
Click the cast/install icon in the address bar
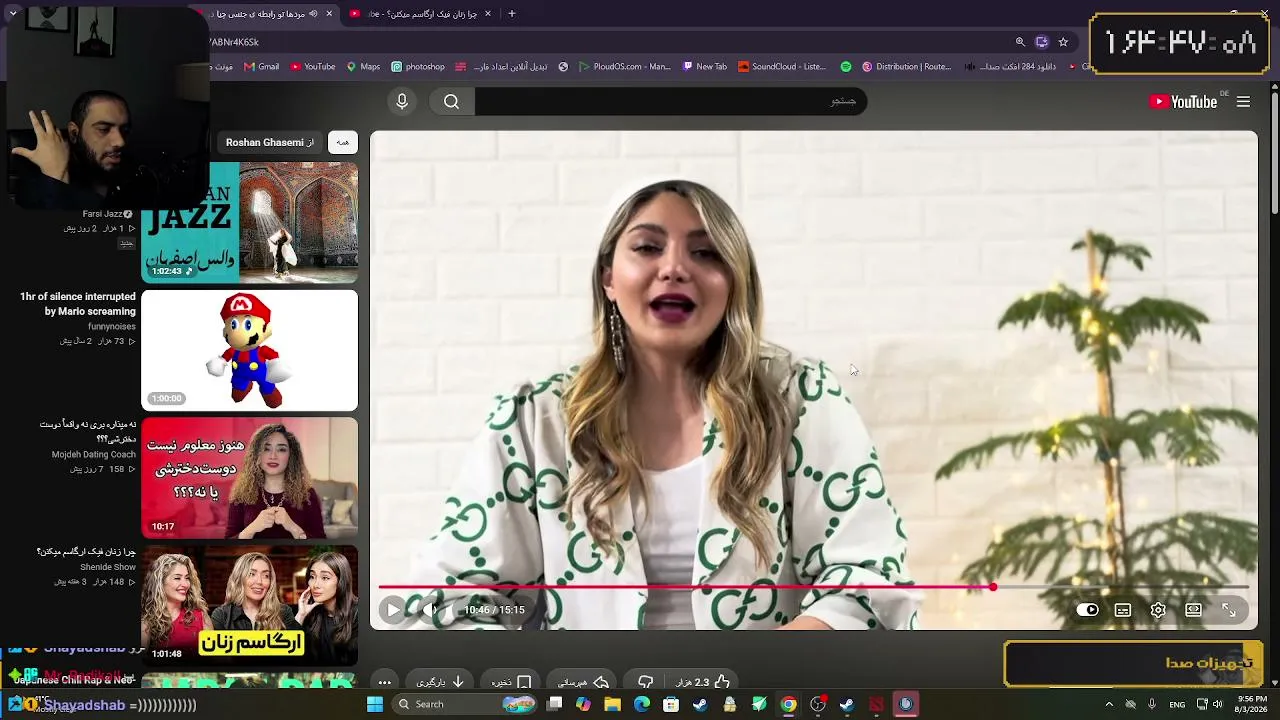[1042, 42]
